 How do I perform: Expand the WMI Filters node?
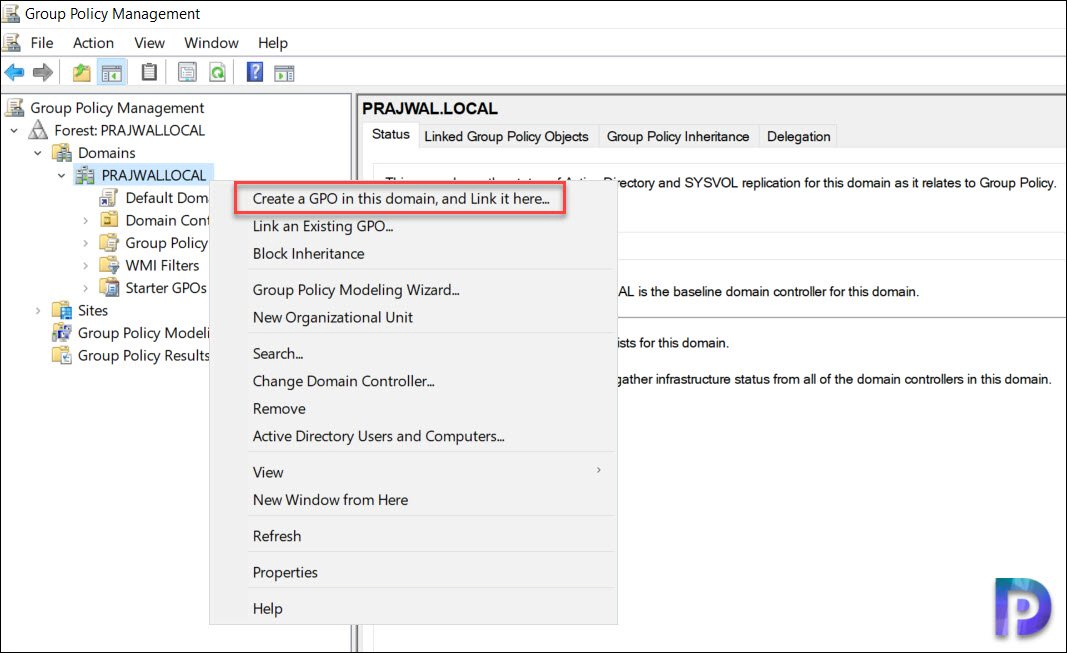click(x=85, y=265)
